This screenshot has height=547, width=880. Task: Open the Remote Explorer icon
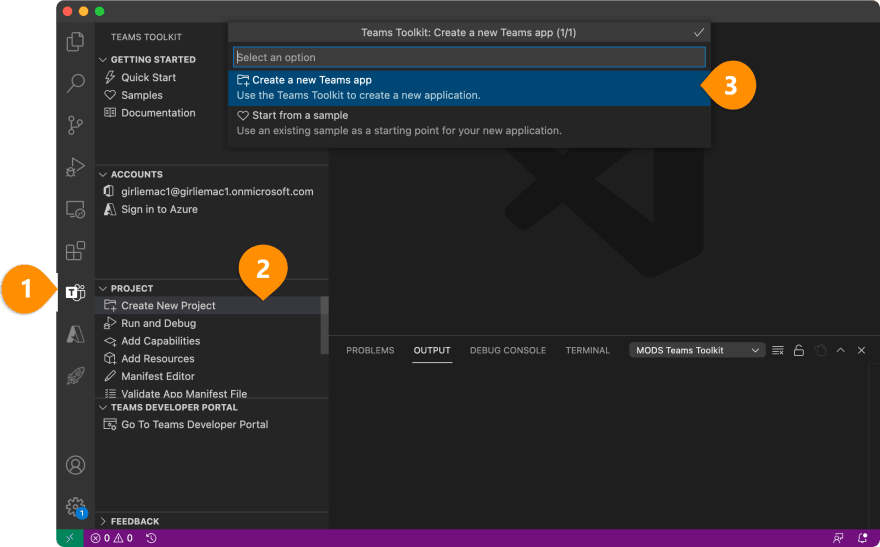click(x=75, y=209)
